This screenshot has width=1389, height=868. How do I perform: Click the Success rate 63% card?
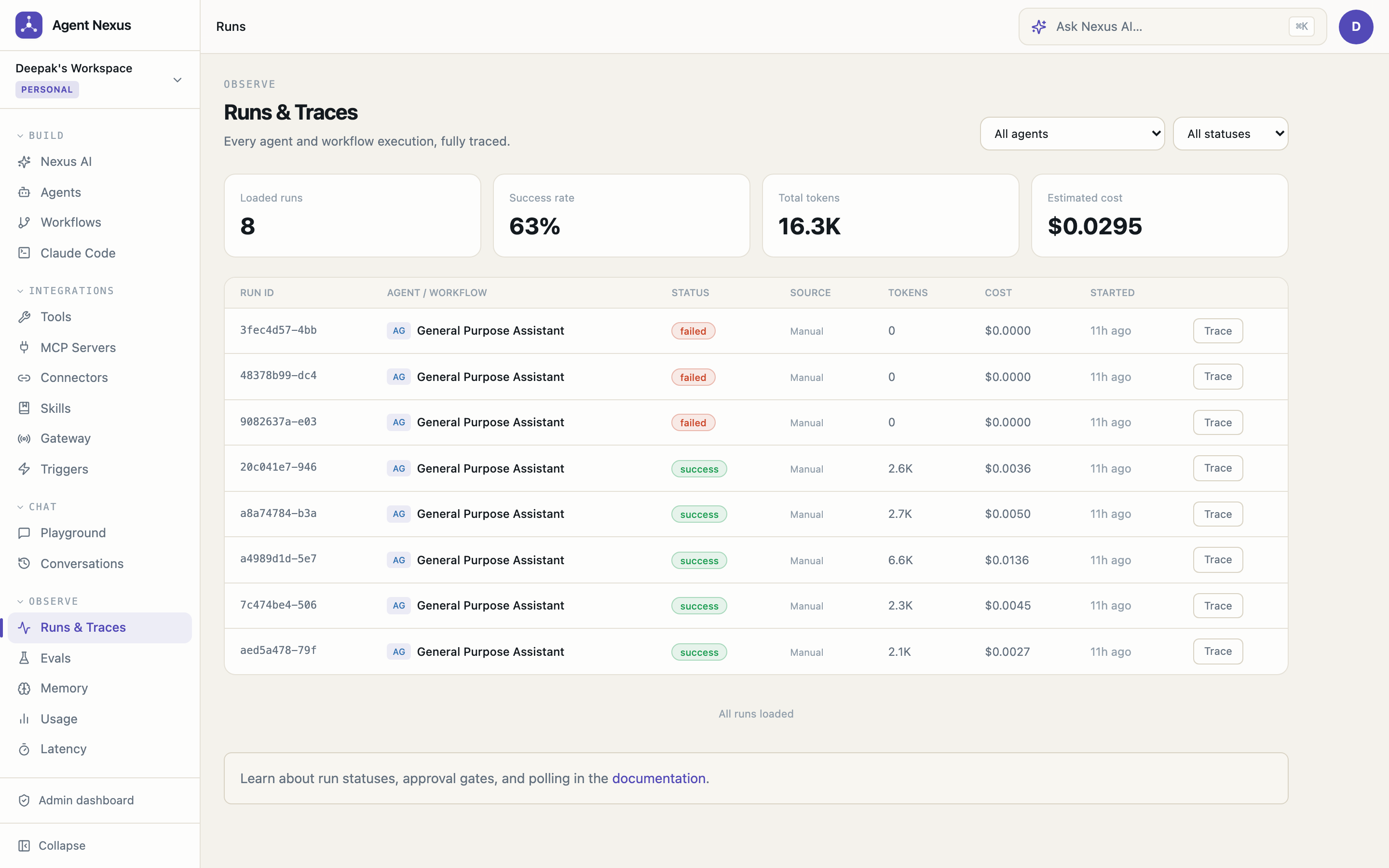click(x=621, y=216)
